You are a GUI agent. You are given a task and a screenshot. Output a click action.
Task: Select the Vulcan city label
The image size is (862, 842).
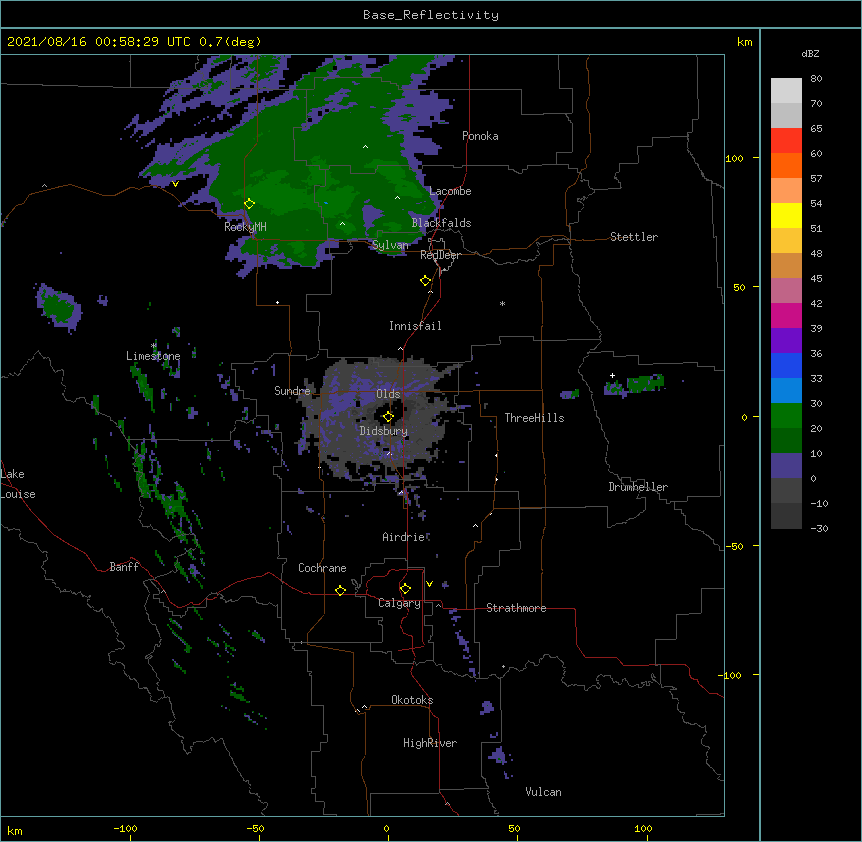pyautogui.click(x=543, y=792)
